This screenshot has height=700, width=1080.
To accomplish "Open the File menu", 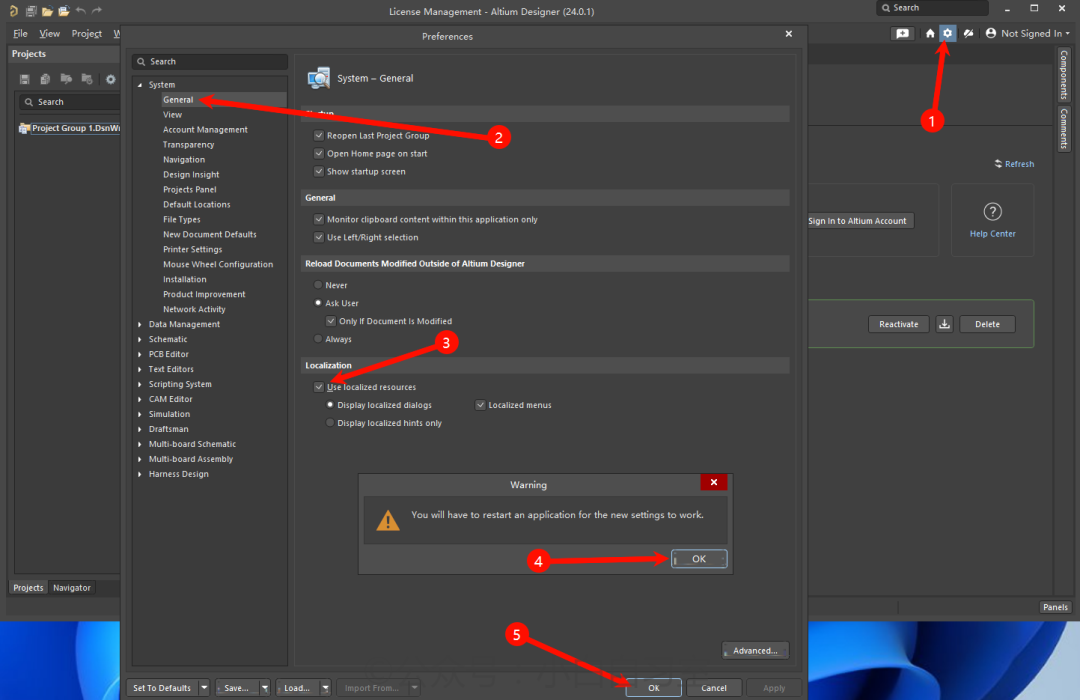I will 21,33.
